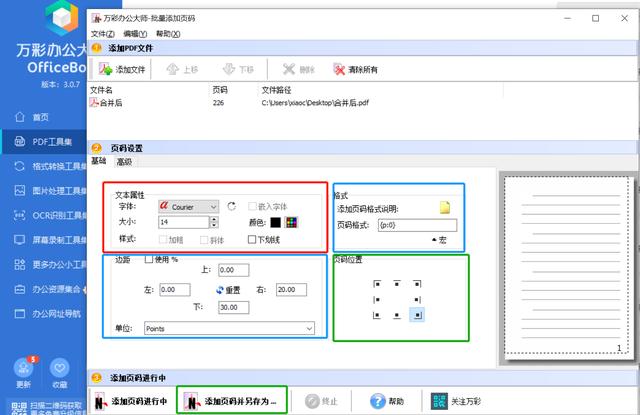The height and width of the screenshot is (415, 640).
Task: Click the OfficeBox hexagon logo
Action: pos(62,17)
